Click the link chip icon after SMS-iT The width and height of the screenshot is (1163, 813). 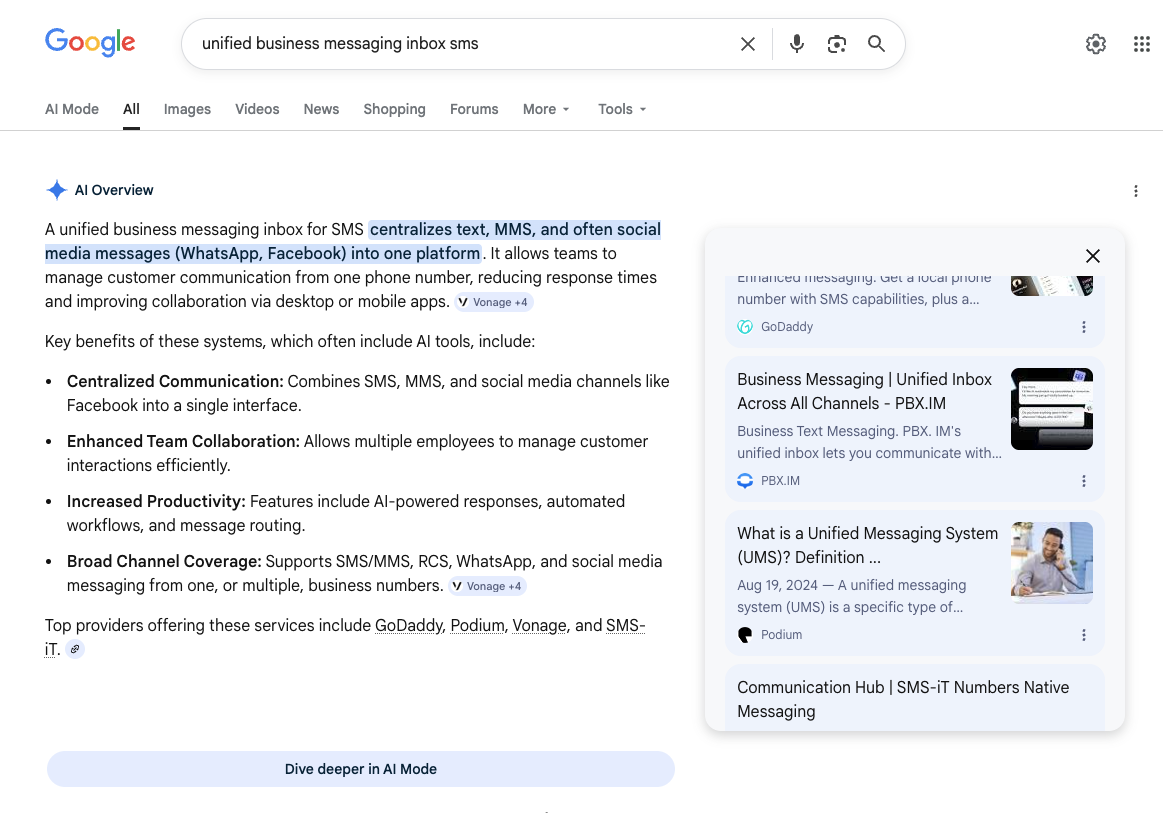pyautogui.click(x=75, y=649)
